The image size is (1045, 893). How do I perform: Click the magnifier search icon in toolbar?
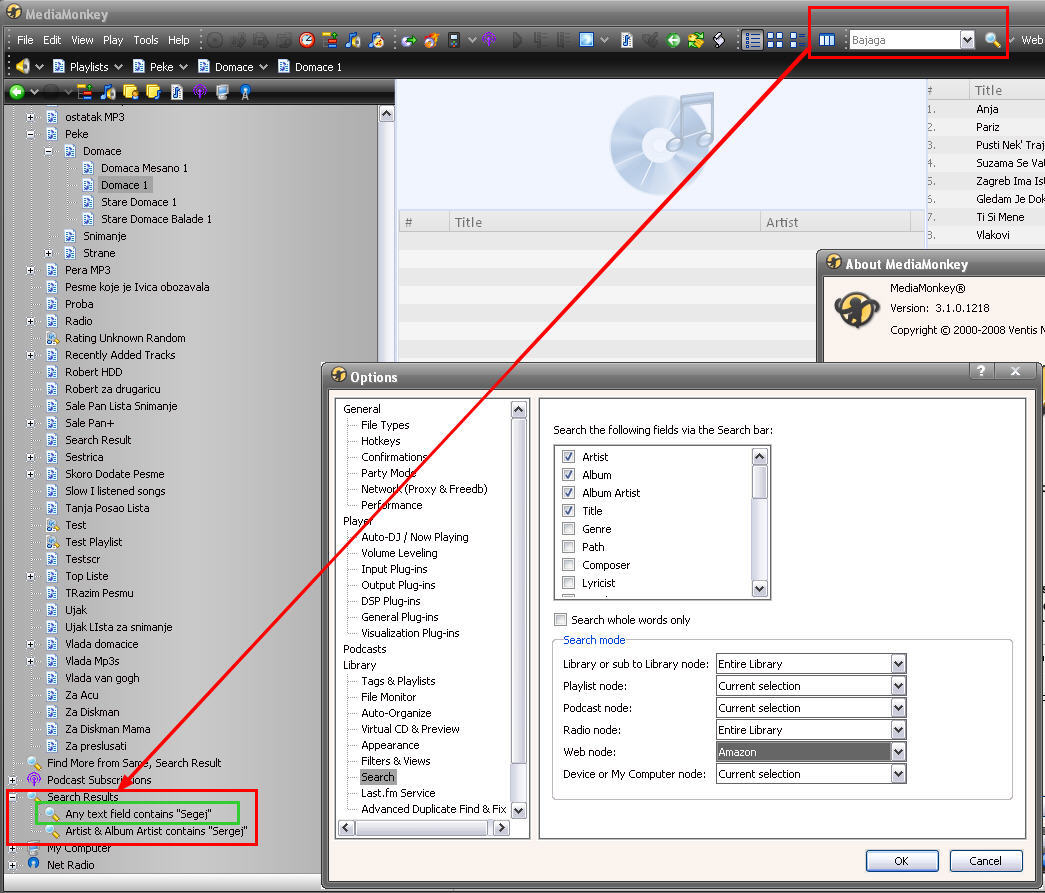pos(992,40)
